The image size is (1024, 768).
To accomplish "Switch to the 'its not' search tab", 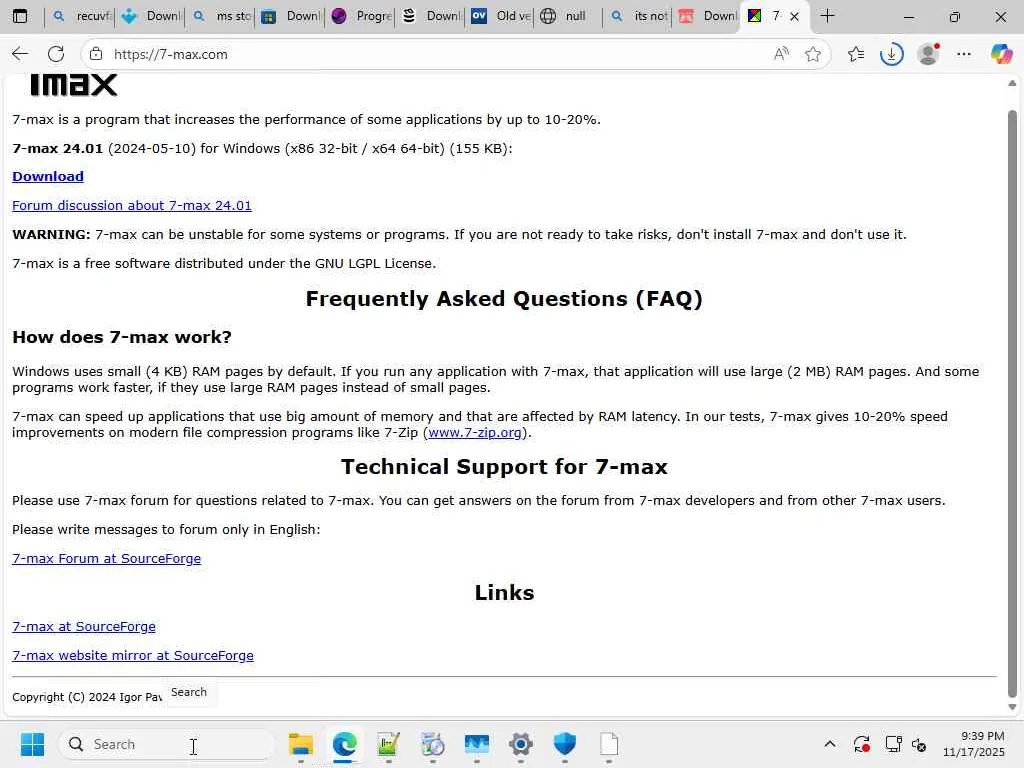I will [639, 16].
